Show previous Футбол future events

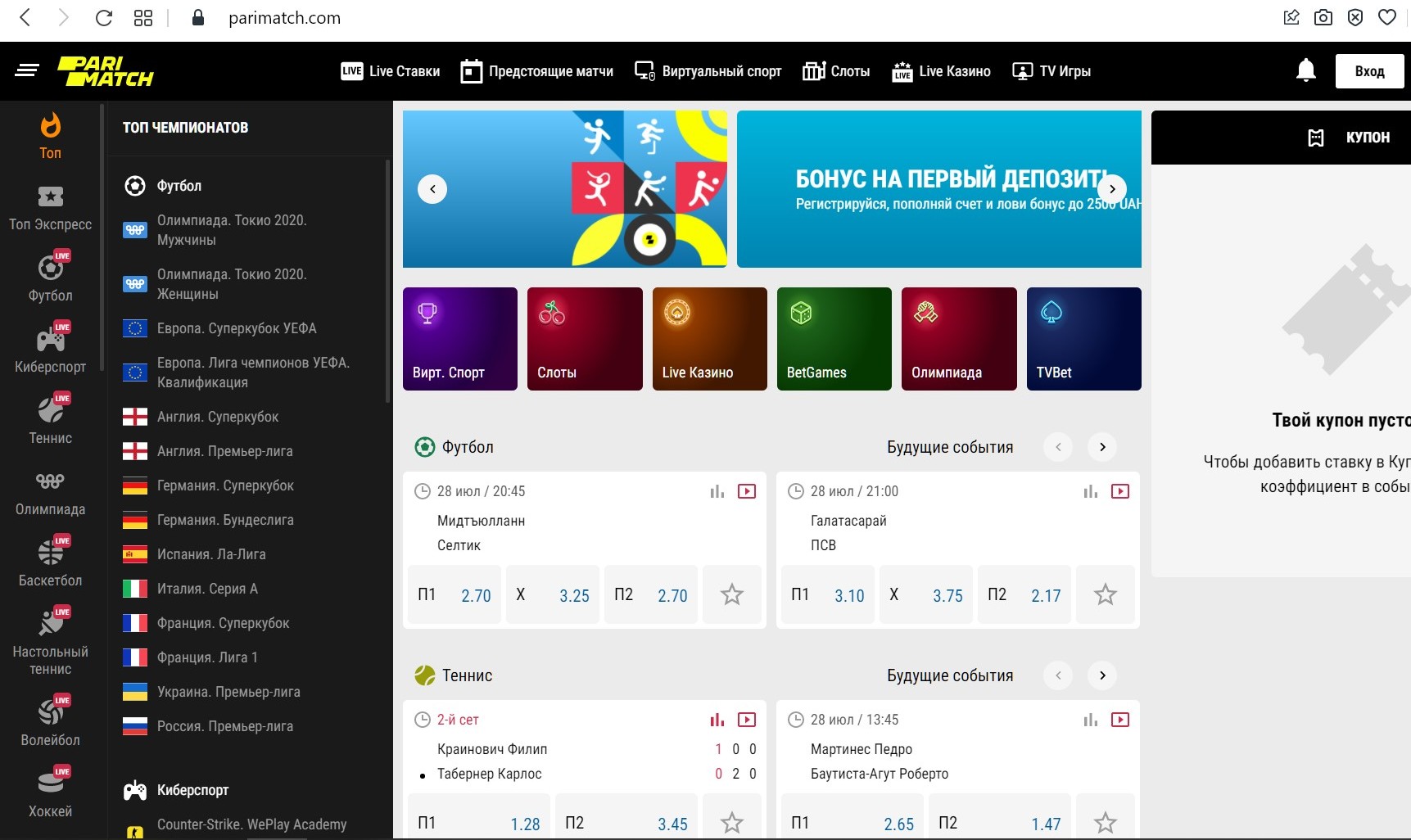point(1058,447)
